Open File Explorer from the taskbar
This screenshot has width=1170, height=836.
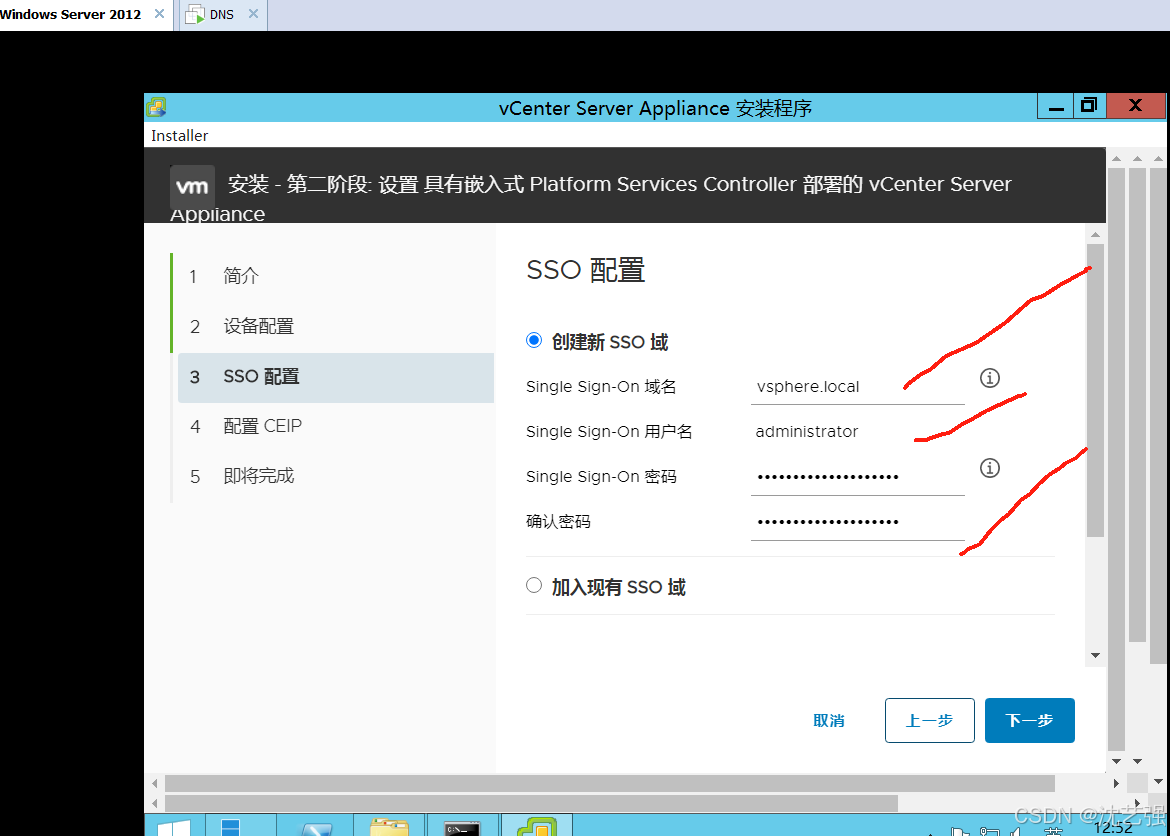coord(389,827)
